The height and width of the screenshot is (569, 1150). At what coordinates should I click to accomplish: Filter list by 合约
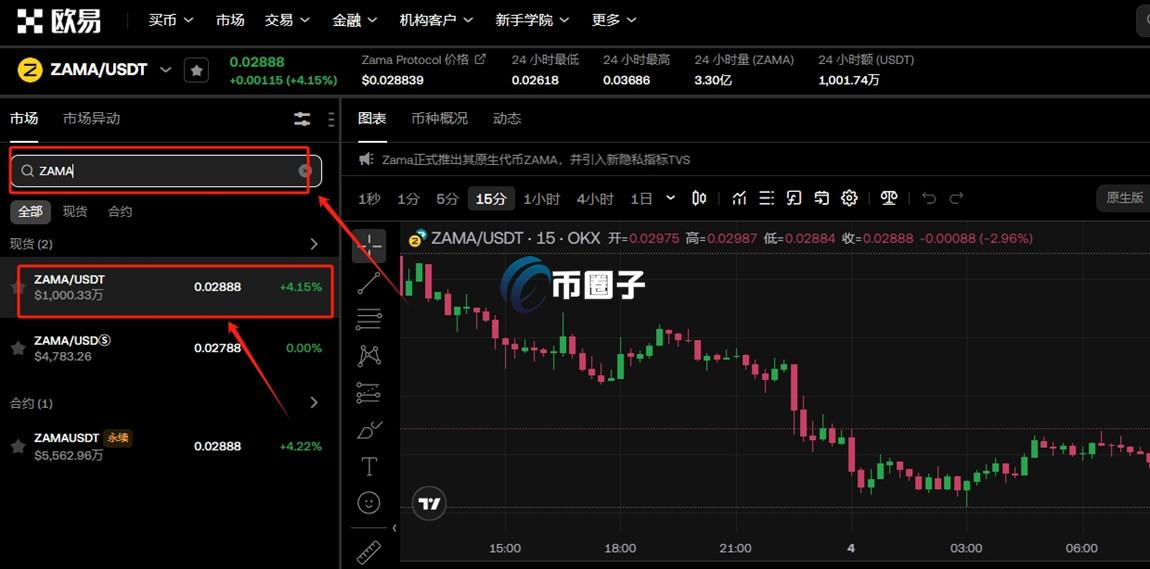pos(120,212)
